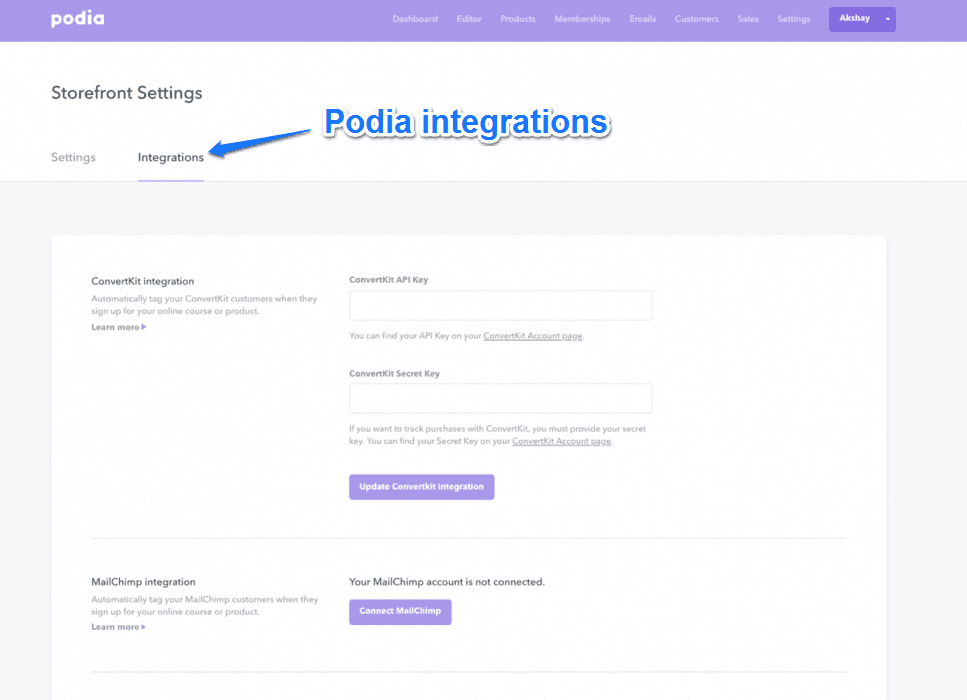Viewport: 967px width, 700px height.
Task: Open the Emails section
Action: 643,19
